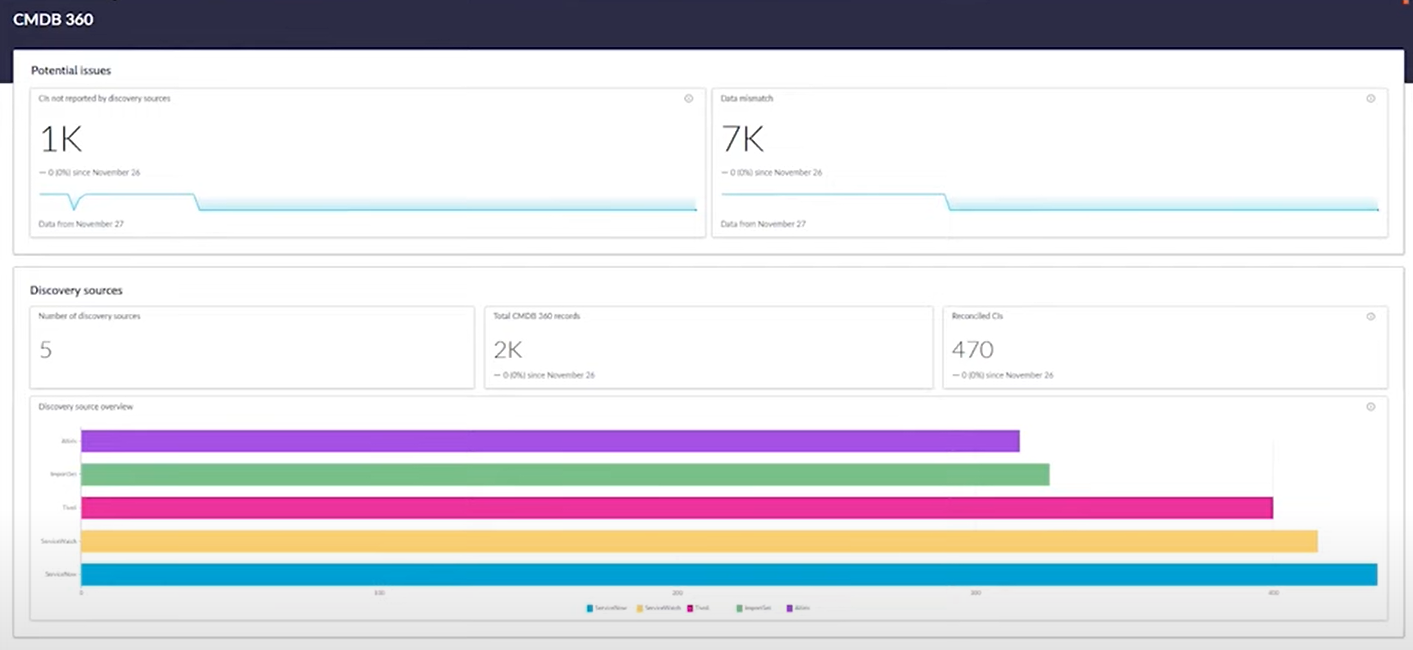
Task: Select the pink Tivoli bar
Action: 677,508
